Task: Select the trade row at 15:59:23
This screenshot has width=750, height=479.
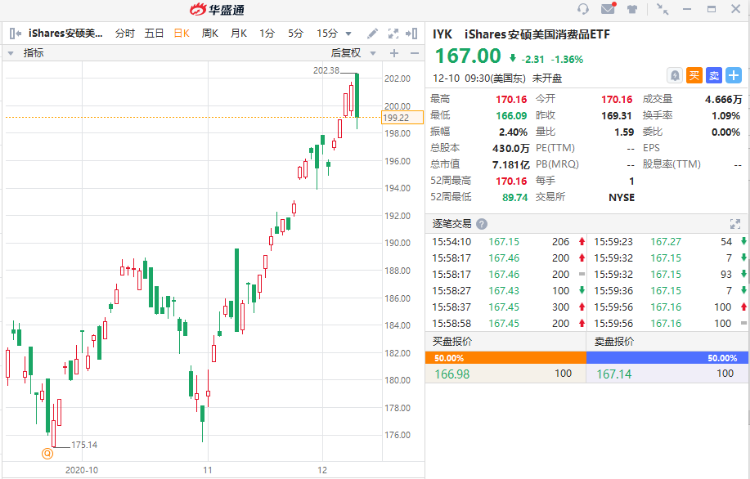Action: [x=668, y=242]
